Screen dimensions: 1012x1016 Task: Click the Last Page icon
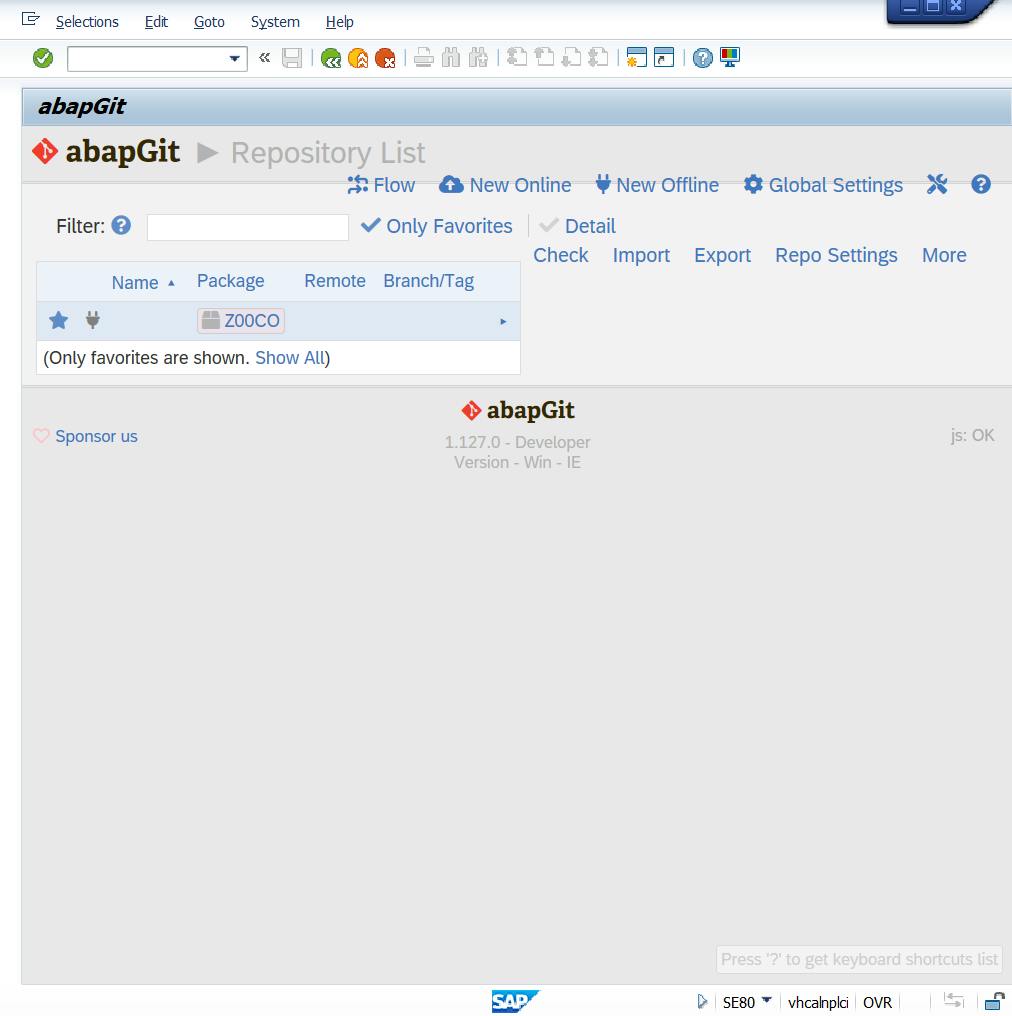click(598, 58)
